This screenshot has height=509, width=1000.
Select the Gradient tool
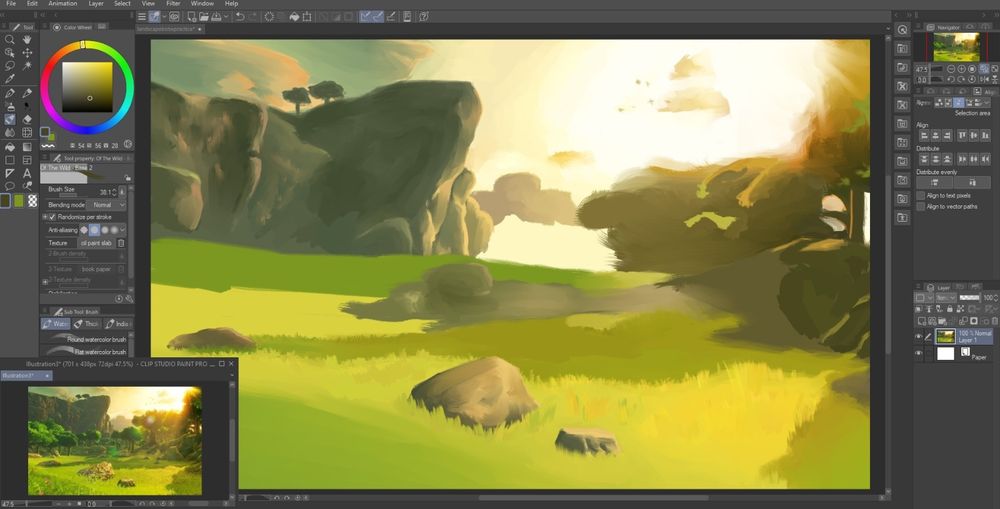(x=27, y=147)
